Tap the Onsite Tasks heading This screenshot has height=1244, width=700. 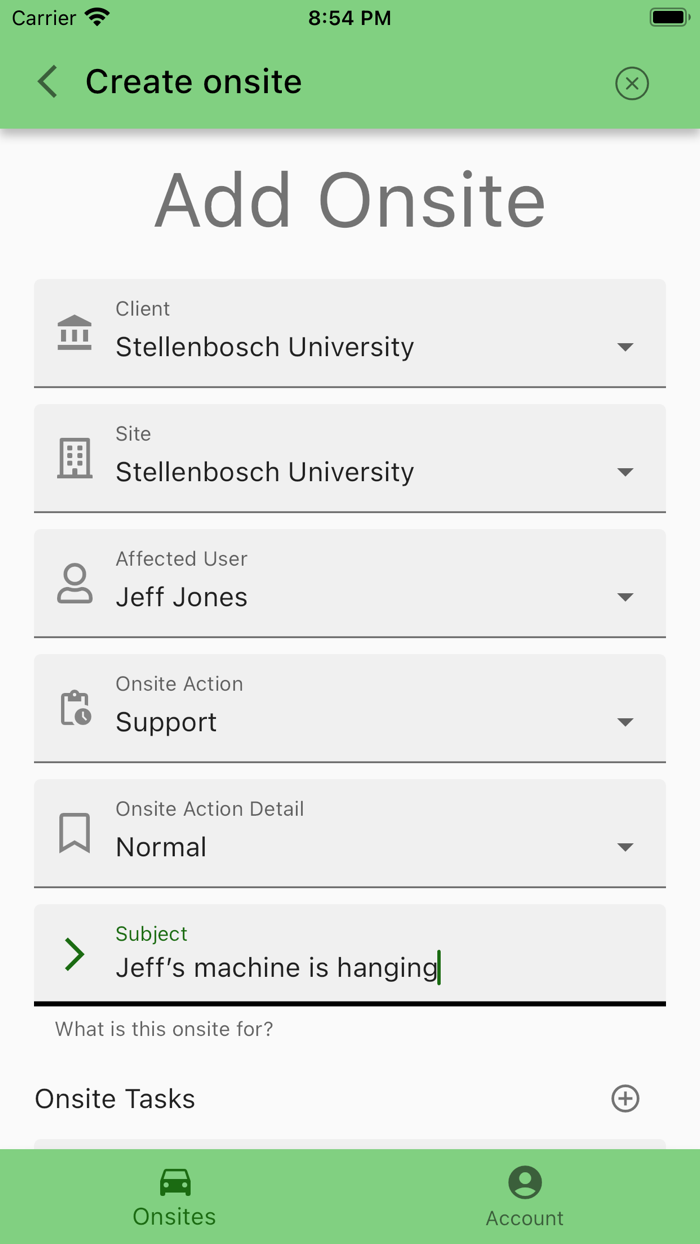coord(115,1099)
